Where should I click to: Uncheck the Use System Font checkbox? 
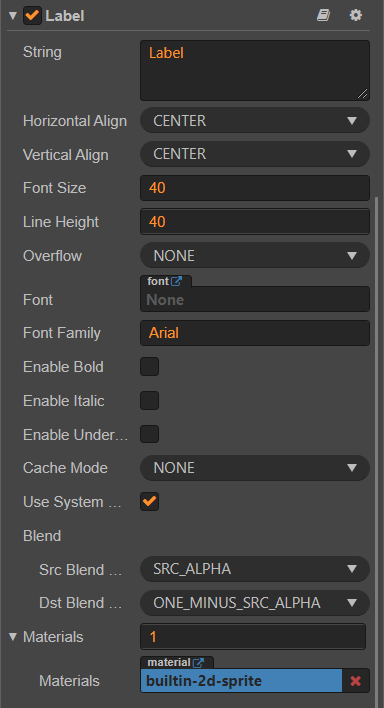pyautogui.click(x=150, y=502)
